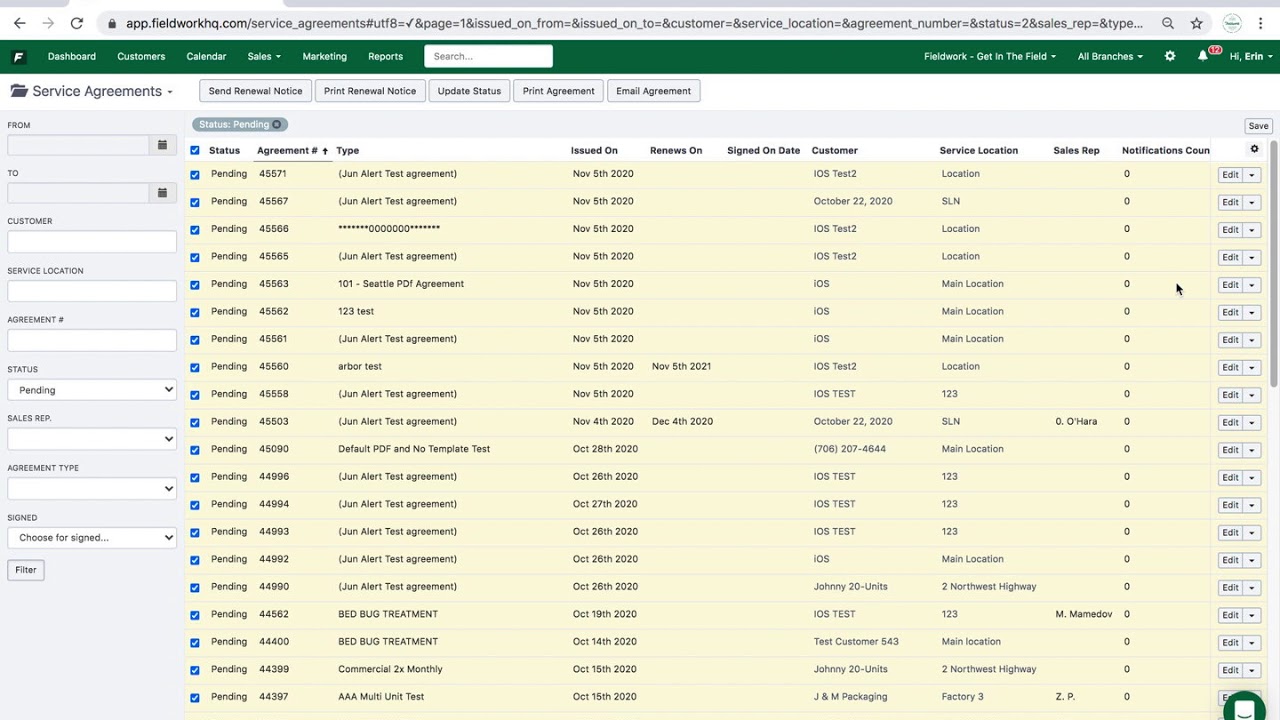The width and height of the screenshot is (1280, 720).
Task: Click customer Johnny 20-Units in row 44990
Action: coord(850,587)
